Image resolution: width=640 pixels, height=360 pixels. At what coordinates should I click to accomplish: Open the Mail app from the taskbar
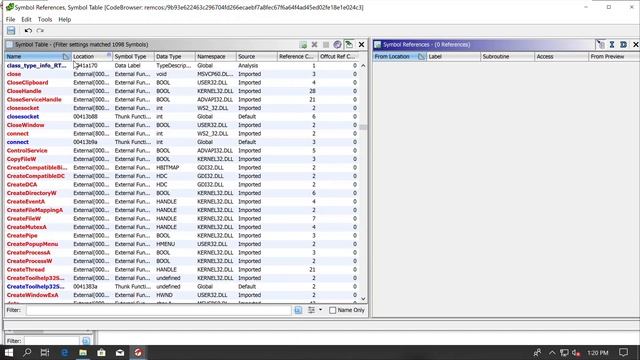pyautogui.click(x=120, y=352)
